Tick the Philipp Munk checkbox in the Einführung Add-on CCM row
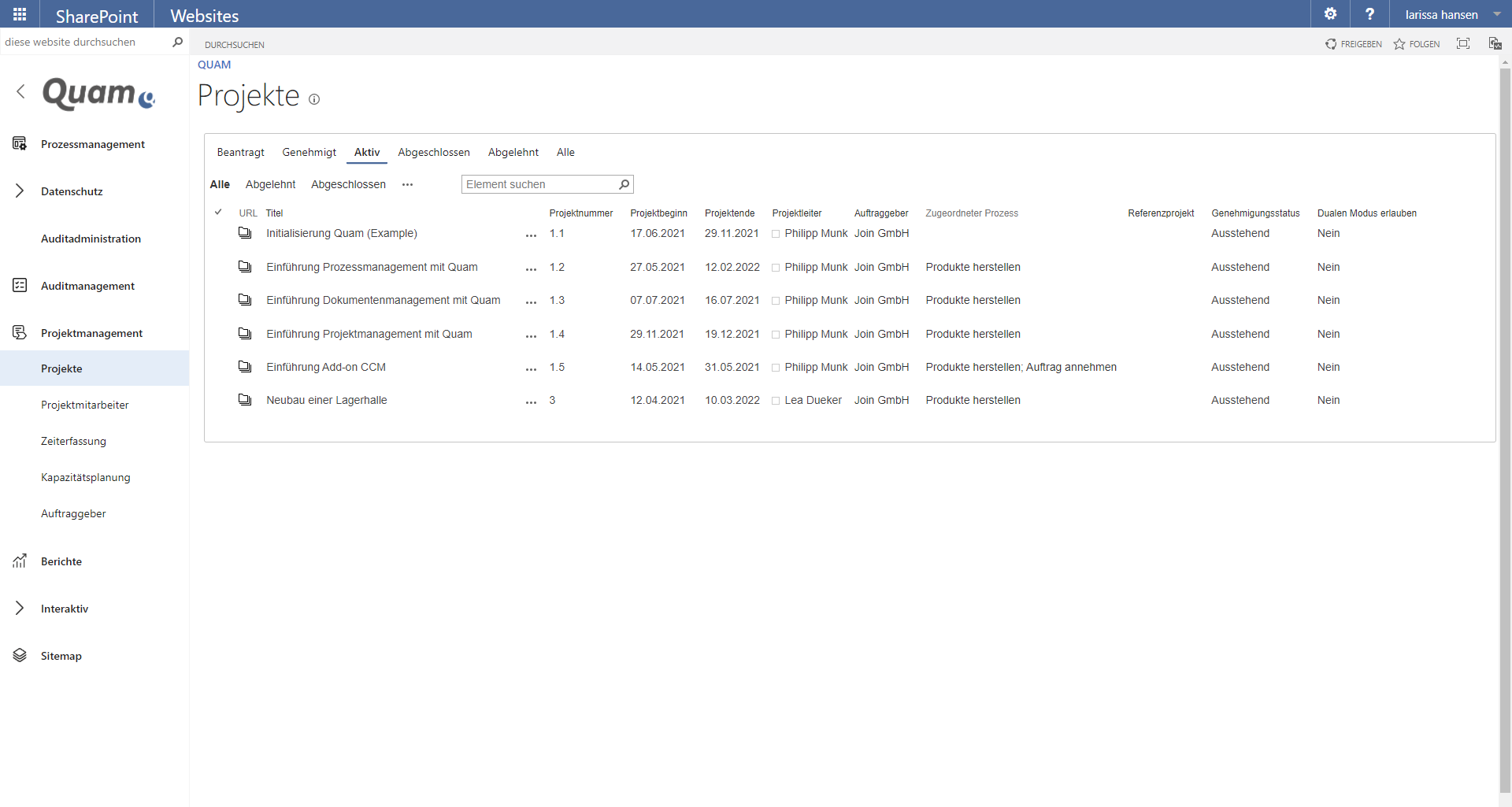The image size is (1512, 807). pyautogui.click(x=775, y=367)
